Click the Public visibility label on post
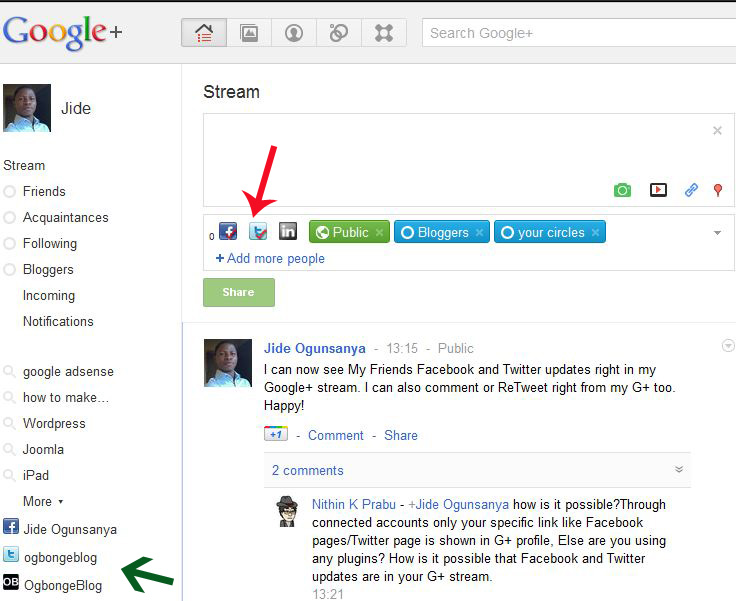Viewport: 736px width, 601px height. [x=455, y=348]
